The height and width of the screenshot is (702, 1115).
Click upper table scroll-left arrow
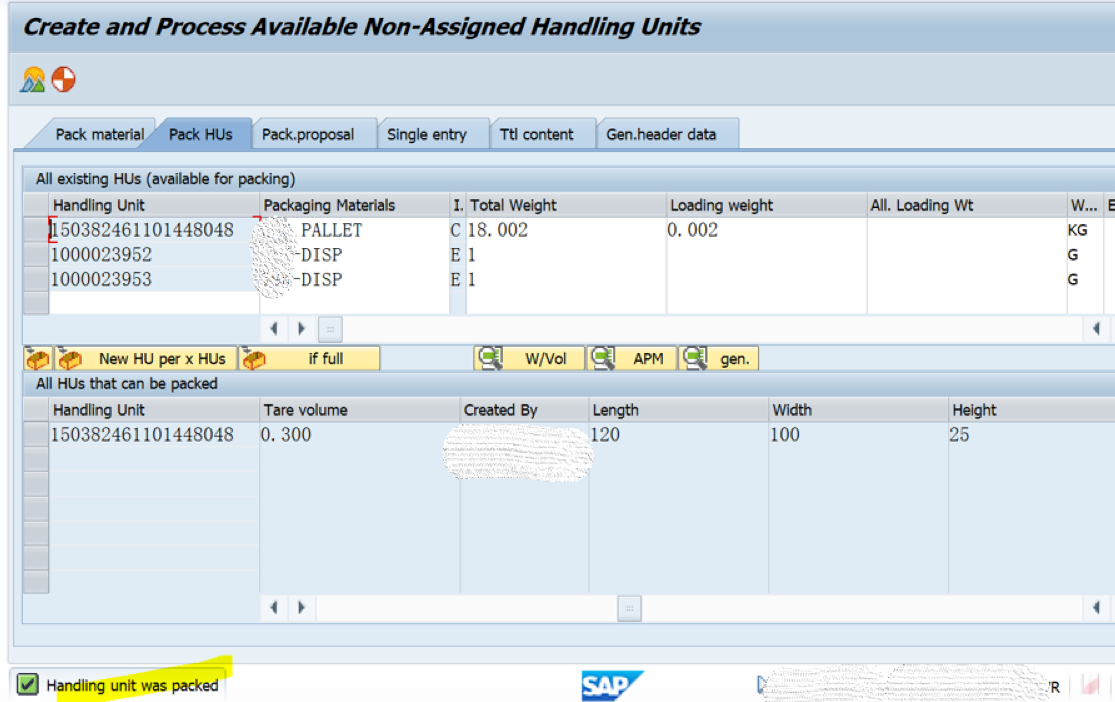point(274,329)
